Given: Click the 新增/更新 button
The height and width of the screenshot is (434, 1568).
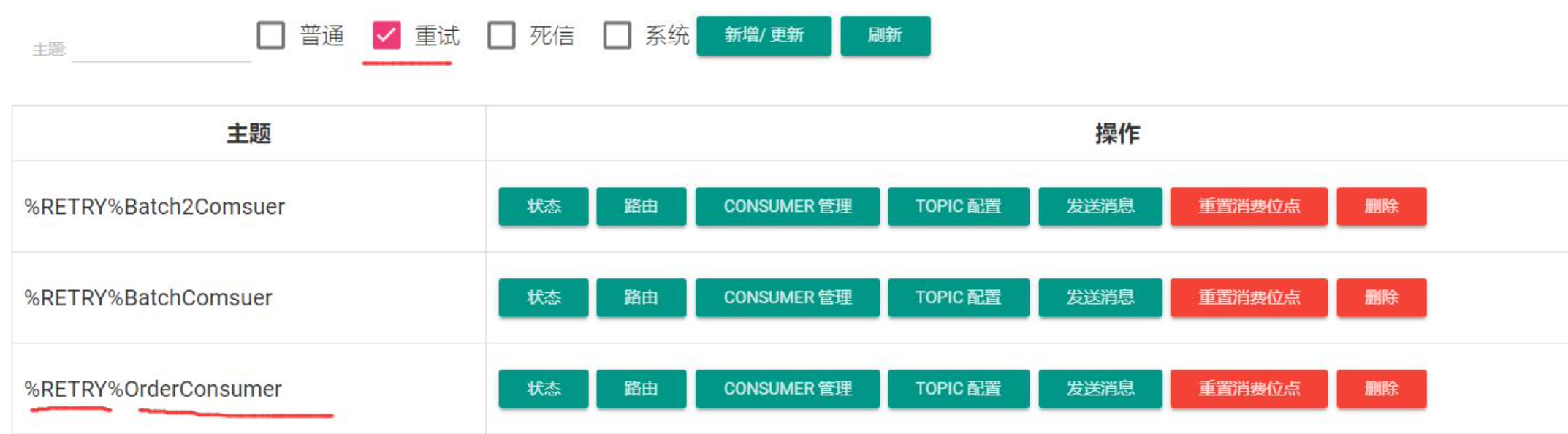Looking at the screenshot, I should (x=764, y=35).
